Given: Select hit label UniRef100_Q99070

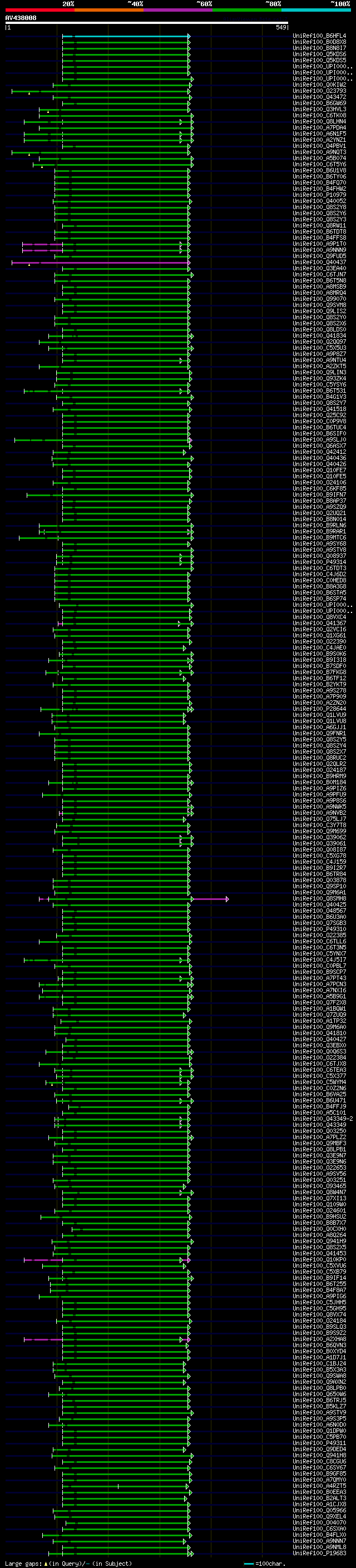Looking at the screenshot, I should [319, 299].
